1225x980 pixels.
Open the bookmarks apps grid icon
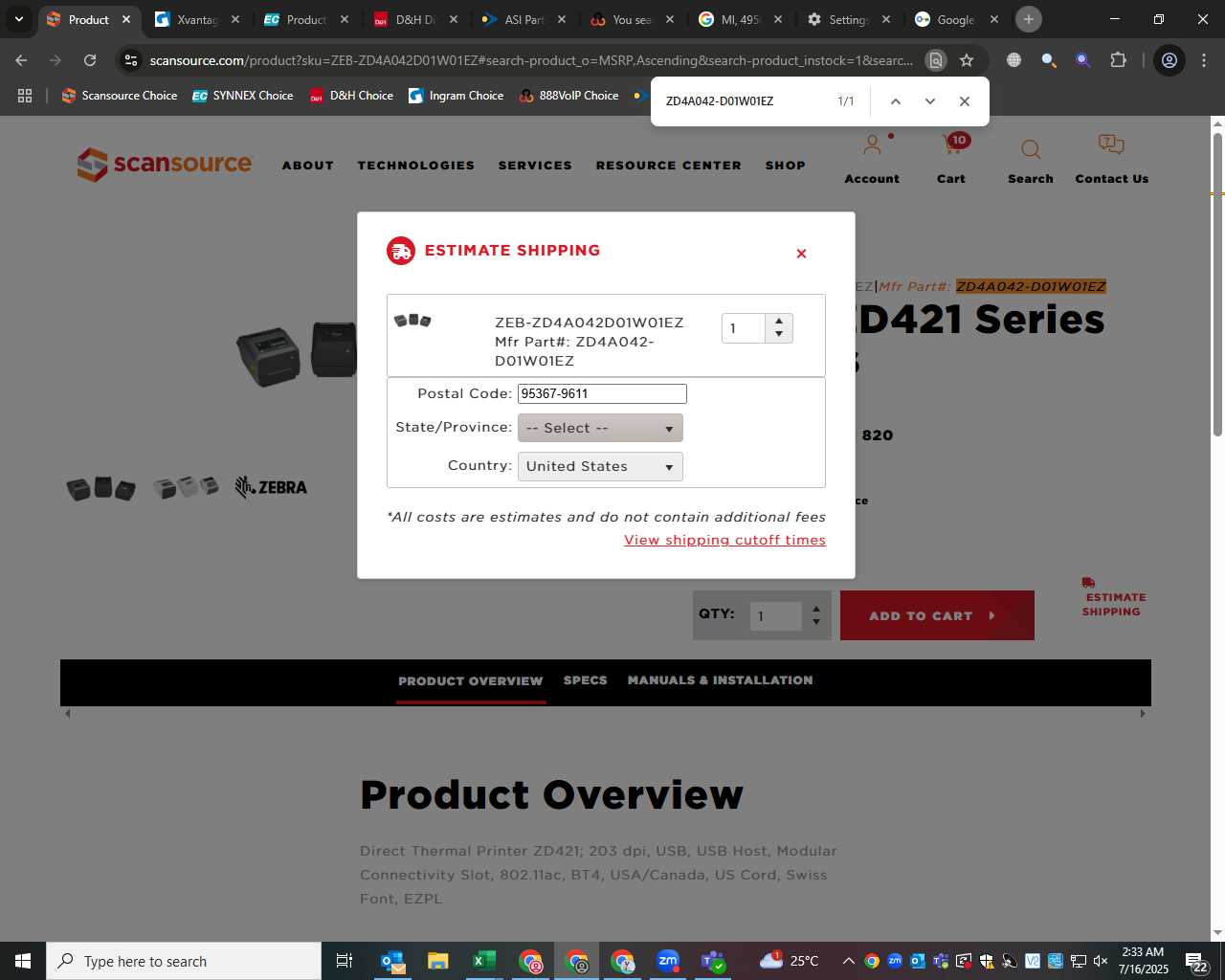tap(25, 96)
